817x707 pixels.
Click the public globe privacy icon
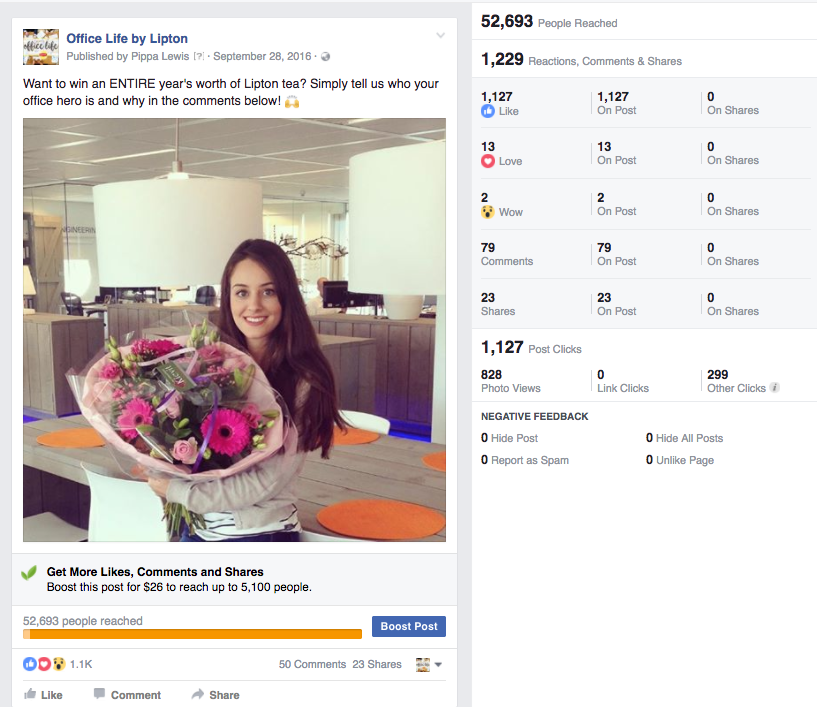click(326, 57)
